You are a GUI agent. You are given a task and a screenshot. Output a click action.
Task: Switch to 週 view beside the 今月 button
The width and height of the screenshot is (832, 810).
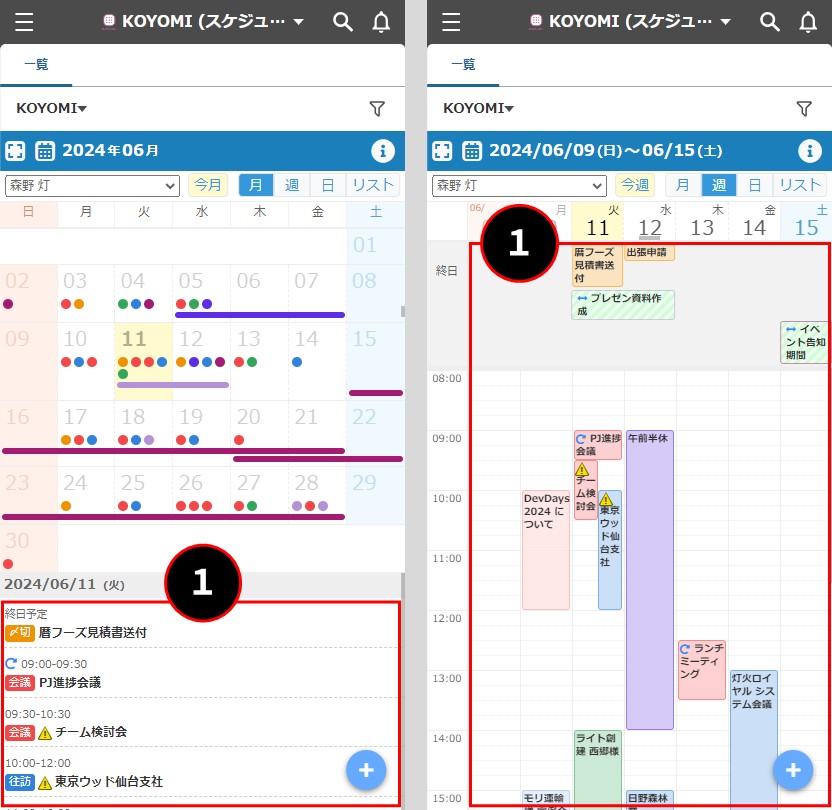[292, 185]
